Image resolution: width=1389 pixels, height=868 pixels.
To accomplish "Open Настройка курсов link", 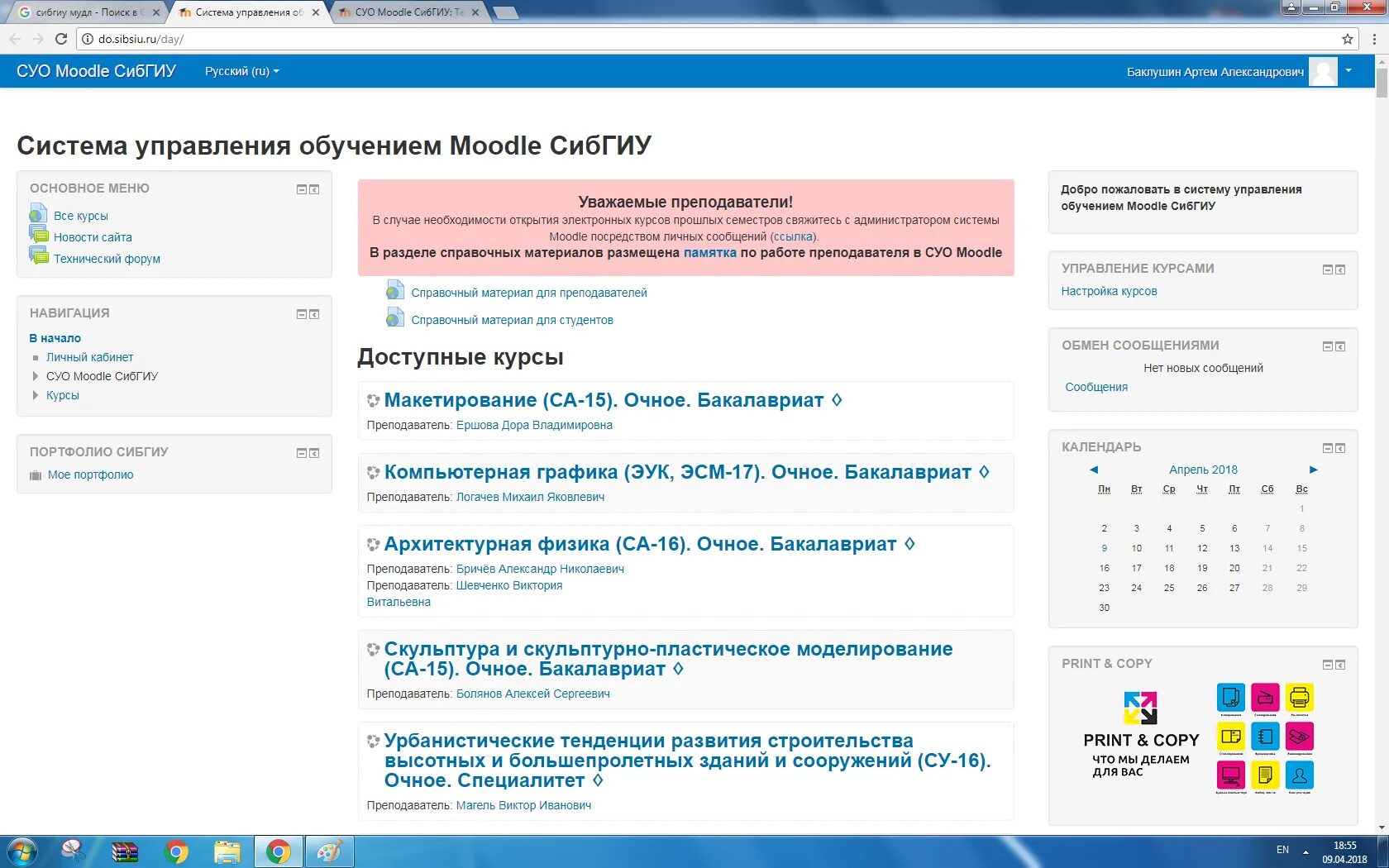I will click(x=1109, y=291).
